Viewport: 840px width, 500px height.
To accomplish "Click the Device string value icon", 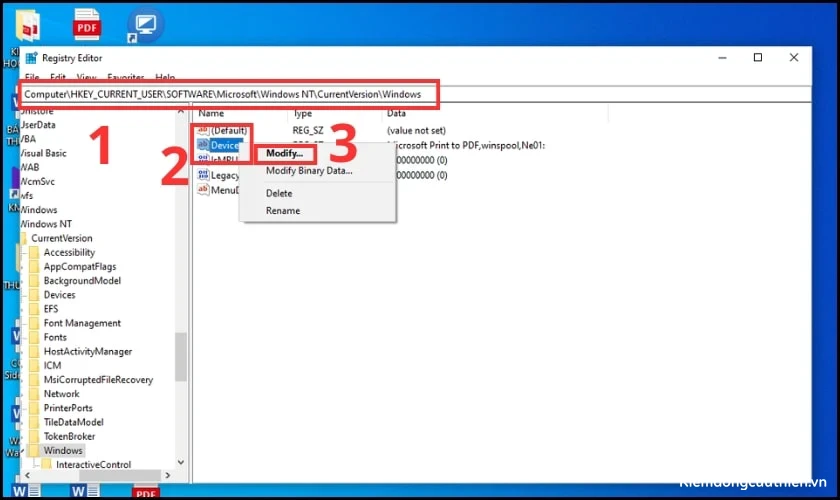I will [x=202, y=145].
